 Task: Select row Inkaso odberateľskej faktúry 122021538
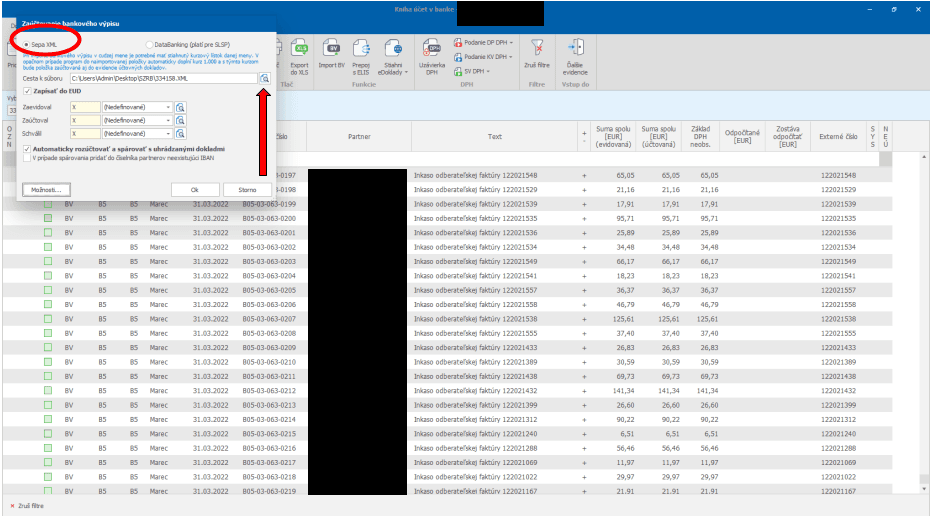475,319
